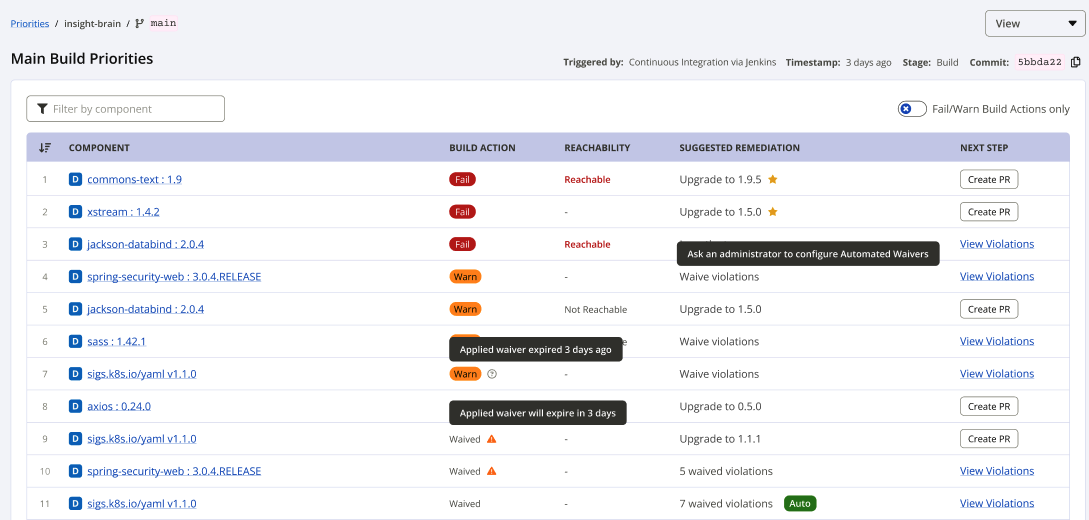1089x520 pixels.
Task: Click the Warn badge in row 5
Action: click(x=465, y=309)
